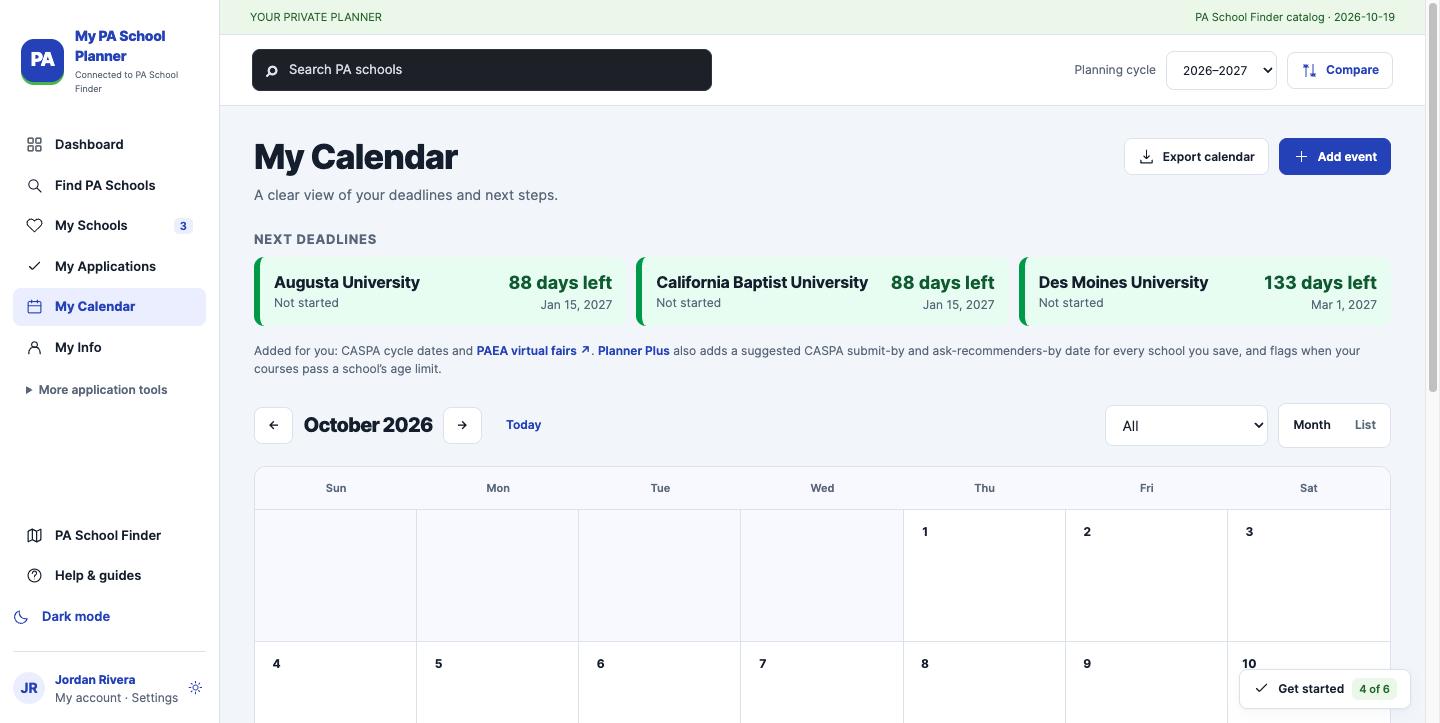Click the PA logo badge
1440x723 pixels.
[42, 60]
